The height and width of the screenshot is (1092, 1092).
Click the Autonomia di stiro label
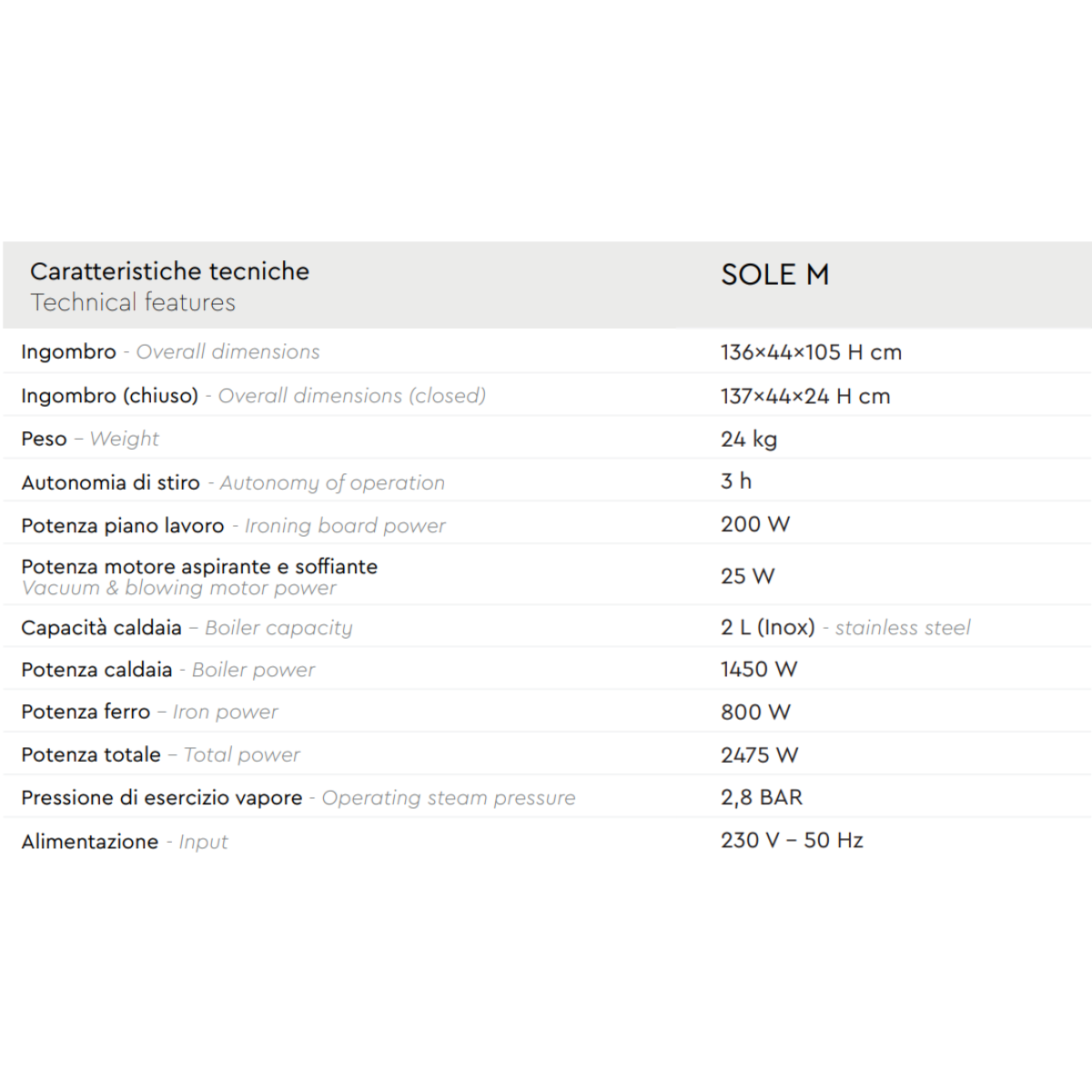click(233, 482)
